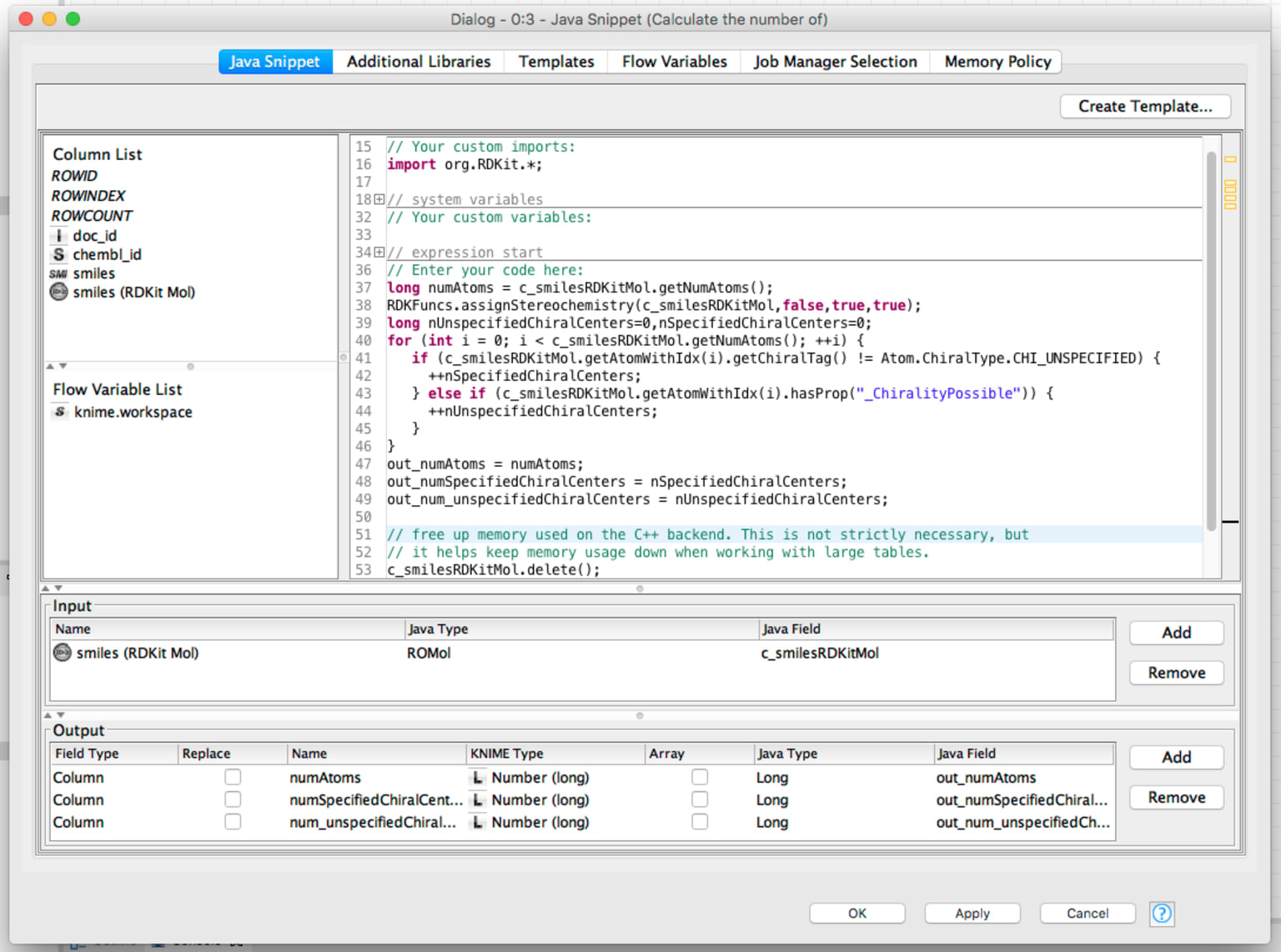Screen dimensions: 1281x952
Task: Enable Array checkbox for numSpecifiedChiralCent row
Action: click(x=700, y=799)
